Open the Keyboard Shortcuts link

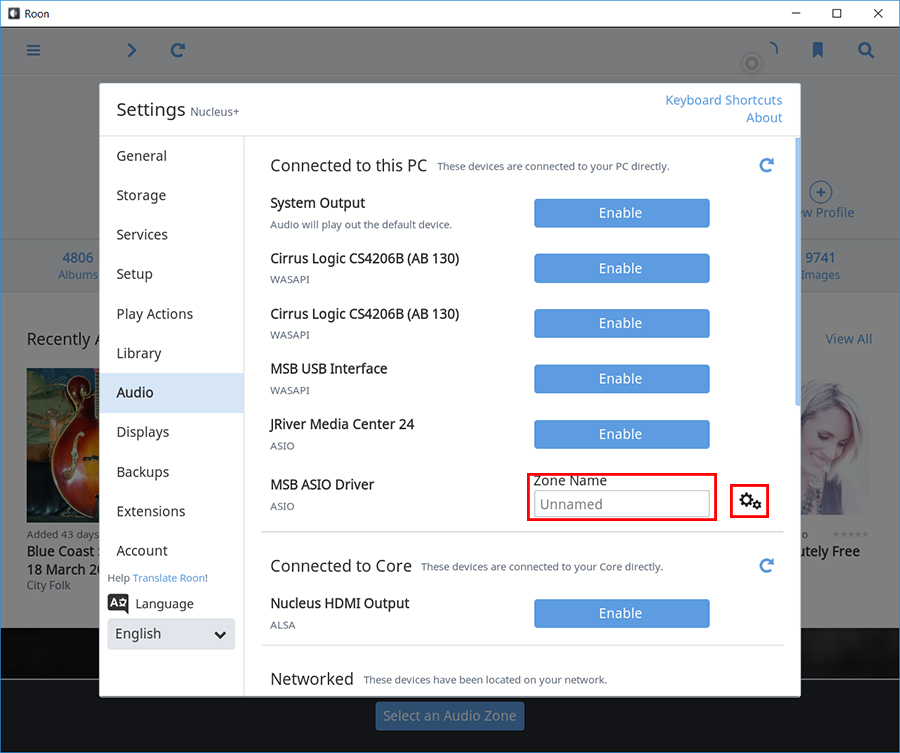(723, 100)
